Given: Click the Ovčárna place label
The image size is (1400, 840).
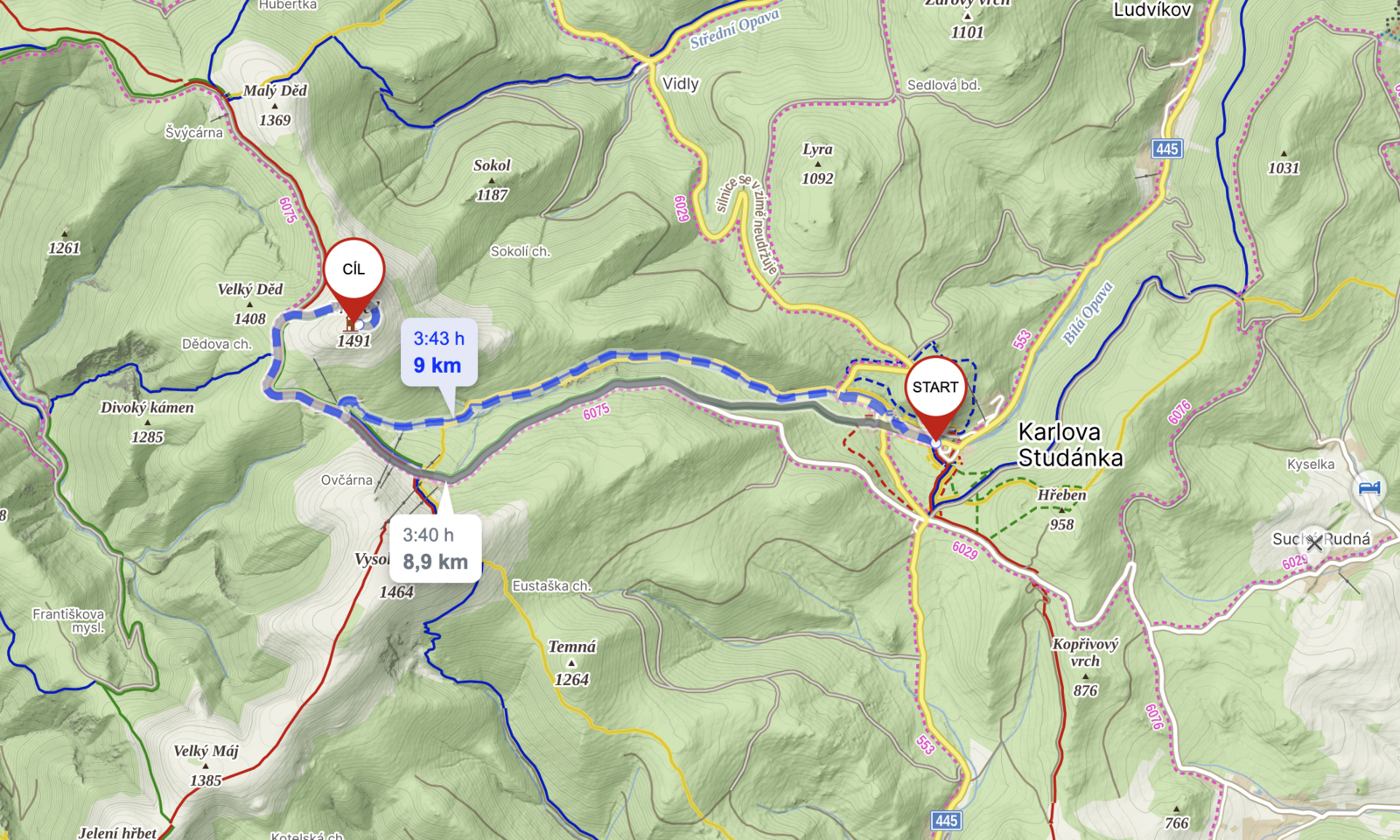Looking at the screenshot, I should pos(346,480).
